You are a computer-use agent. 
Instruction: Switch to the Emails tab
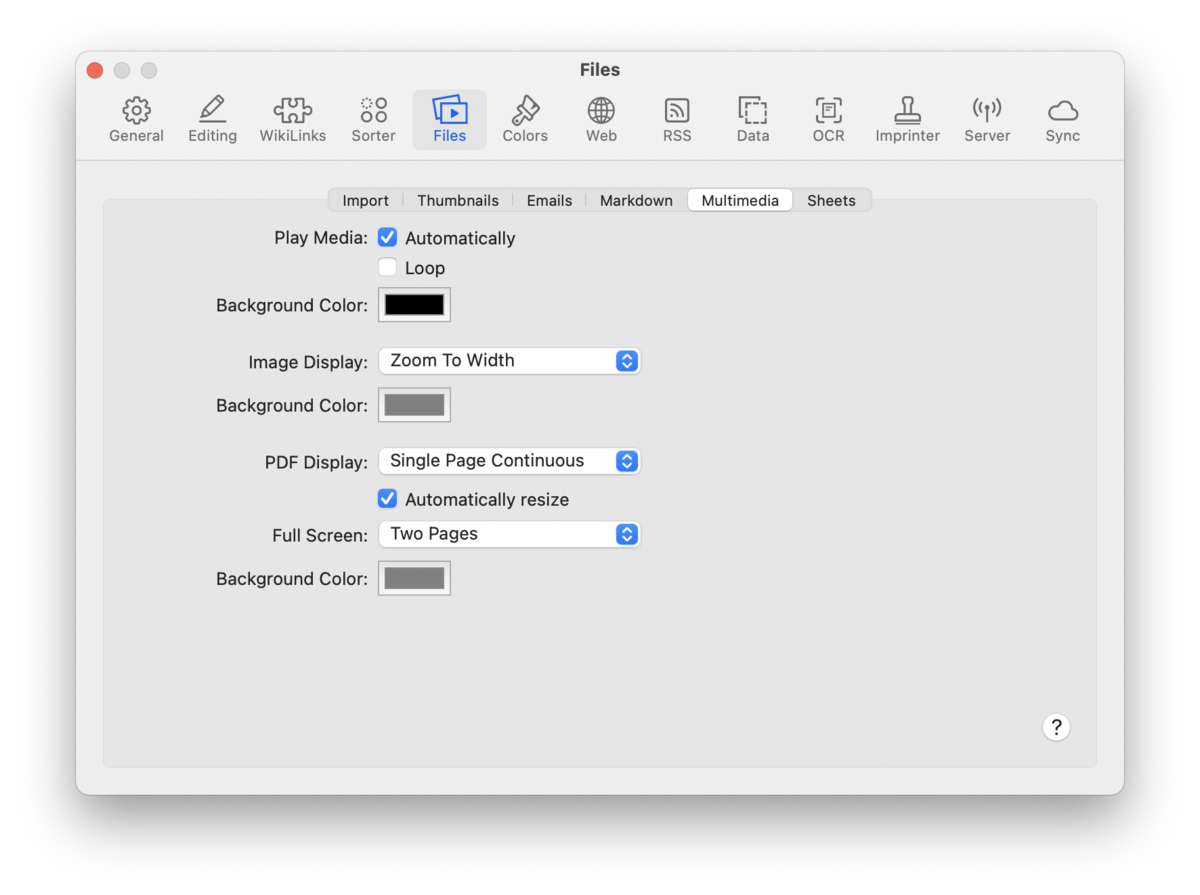pos(549,200)
